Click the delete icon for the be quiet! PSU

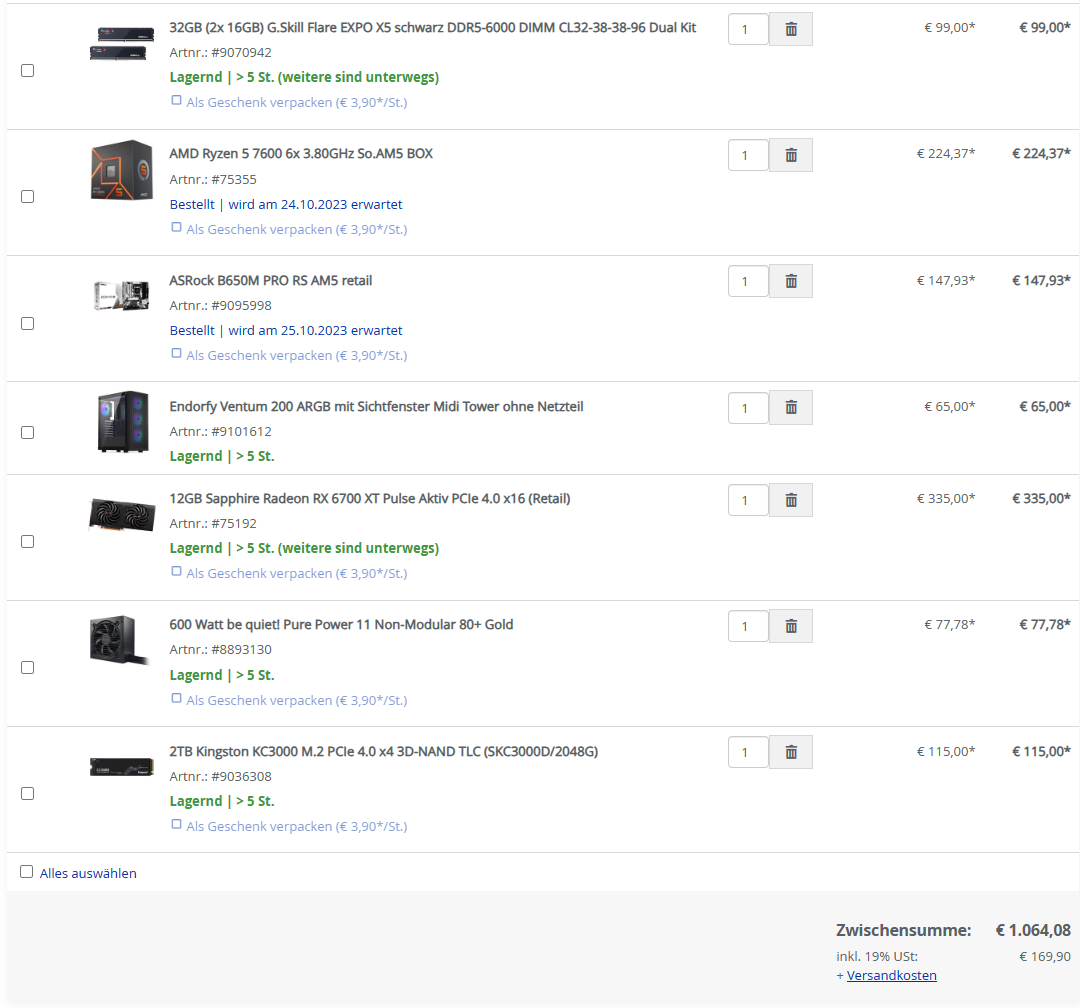coord(790,626)
